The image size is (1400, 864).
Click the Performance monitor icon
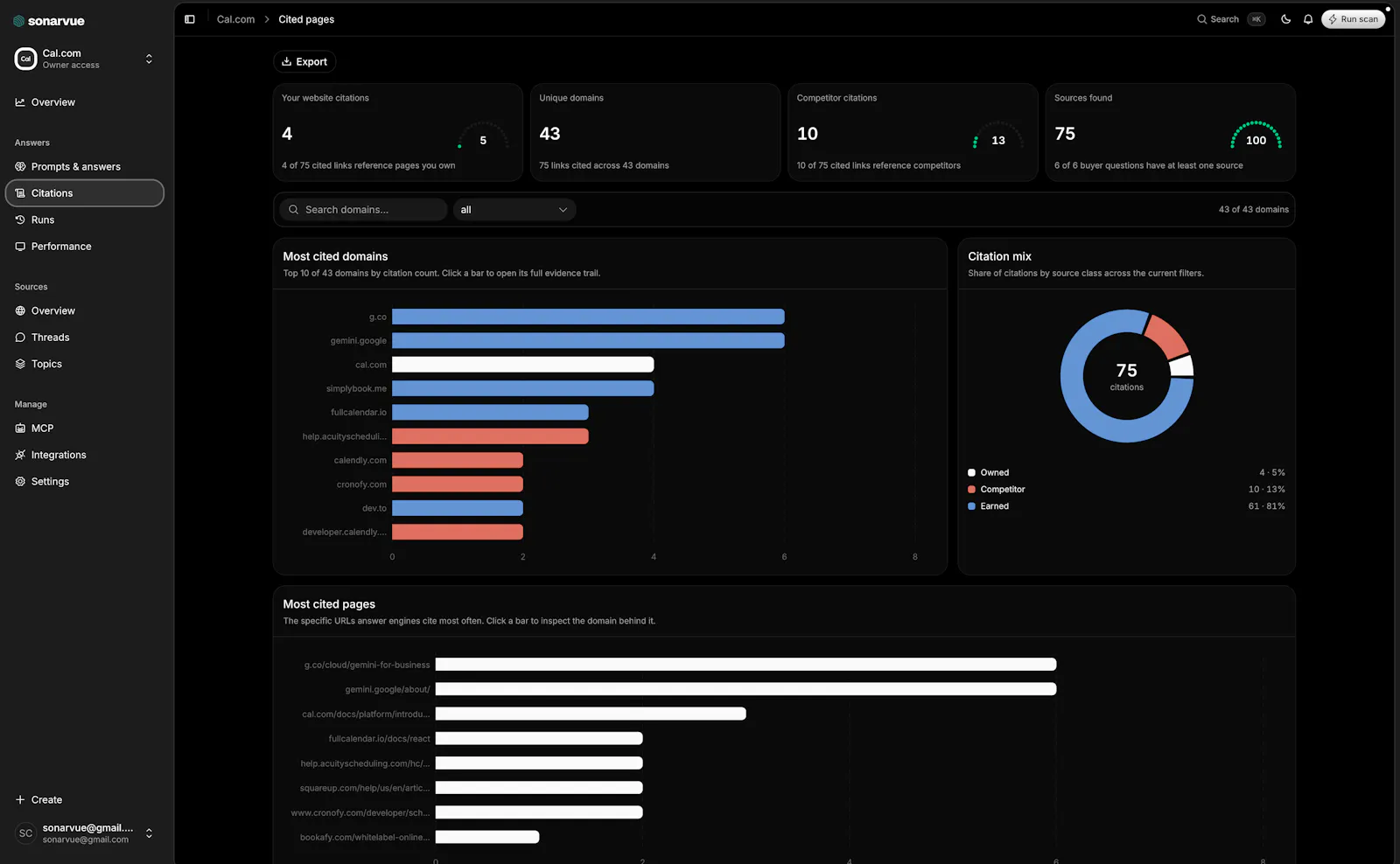pyautogui.click(x=20, y=247)
